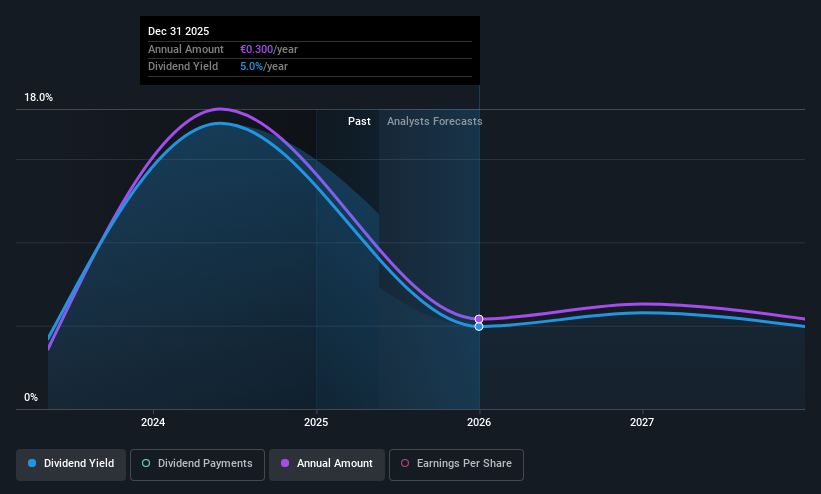Select the blue data point at 2026
This screenshot has height=494, width=821.
pyautogui.click(x=479, y=326)
